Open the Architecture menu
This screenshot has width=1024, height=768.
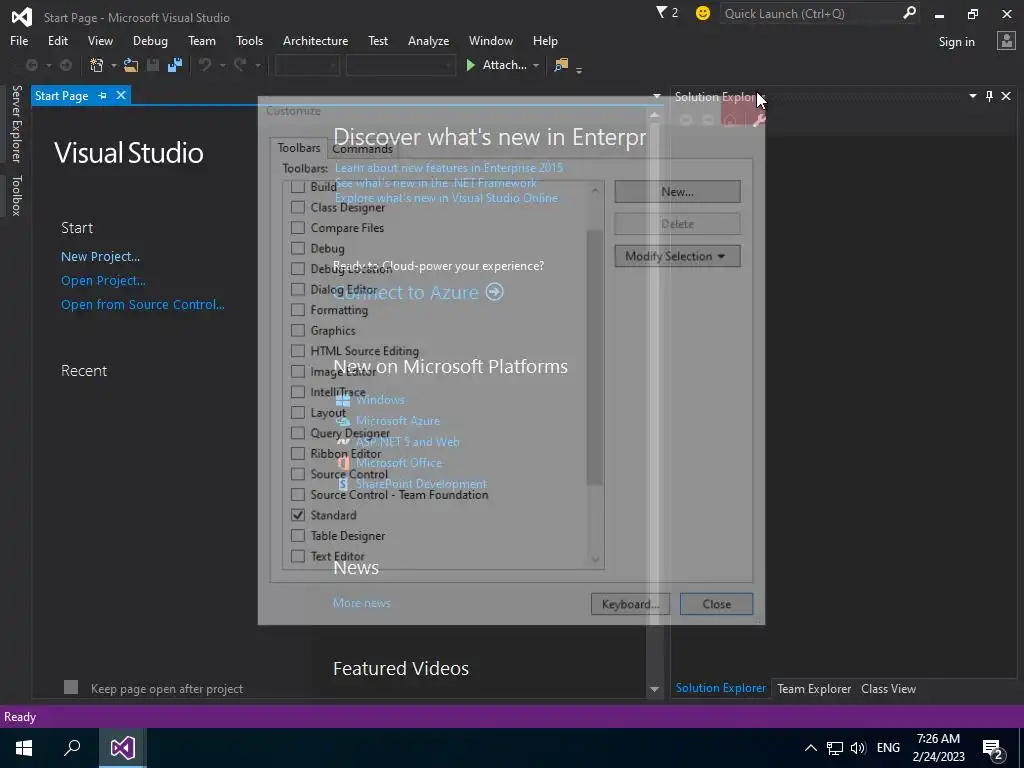(x=315, y=40)
